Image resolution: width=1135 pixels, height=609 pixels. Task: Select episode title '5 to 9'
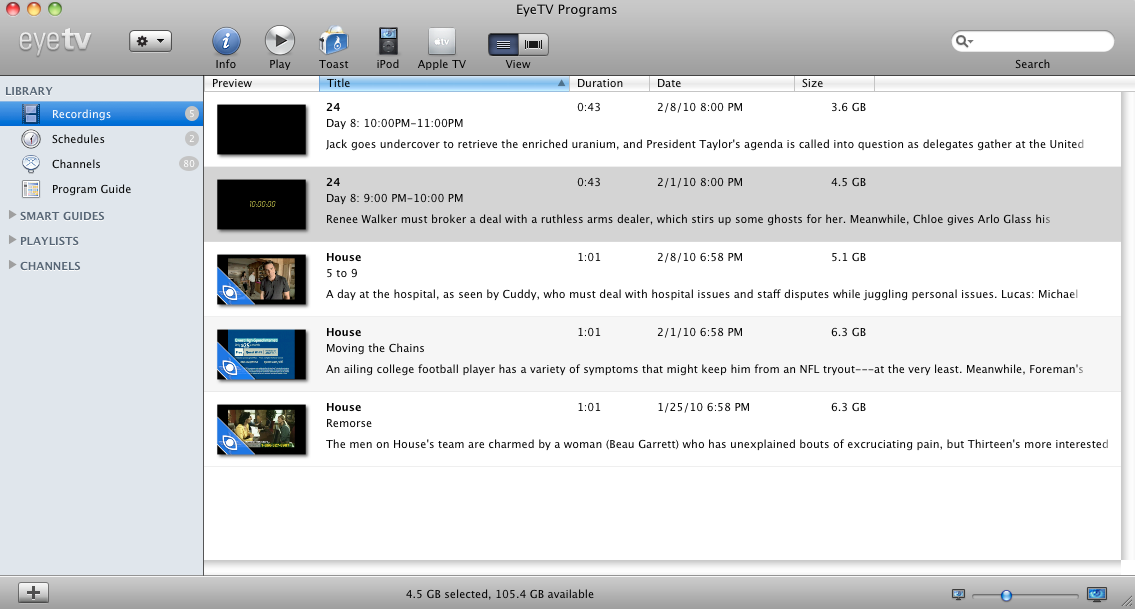point(342,273)
